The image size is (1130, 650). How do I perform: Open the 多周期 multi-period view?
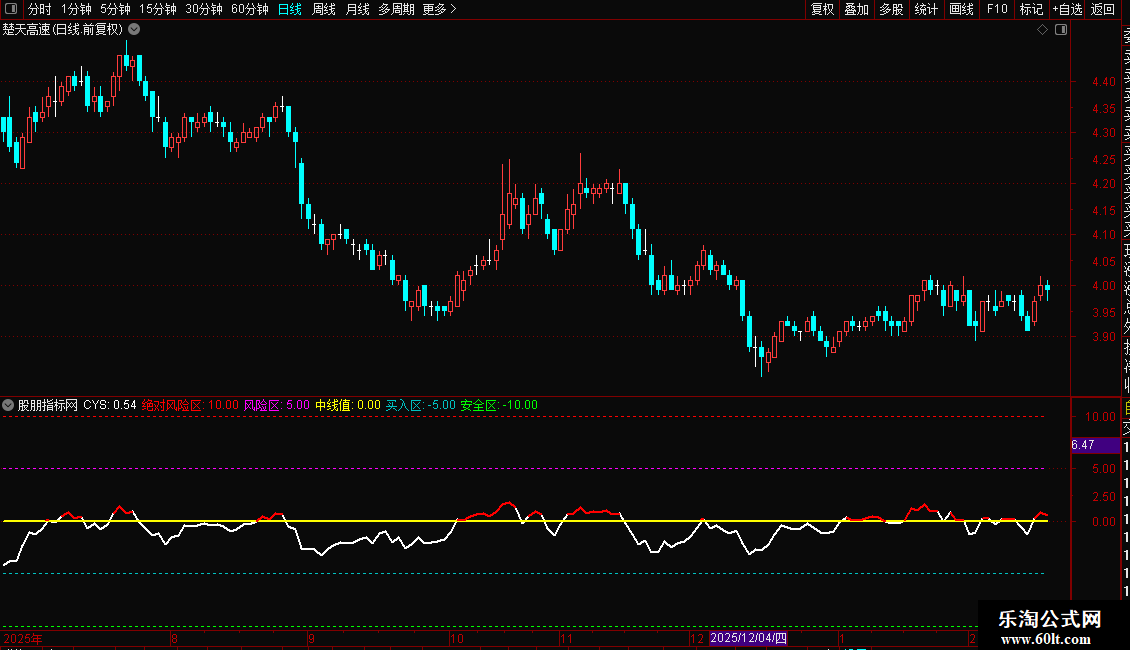(396, 9)
